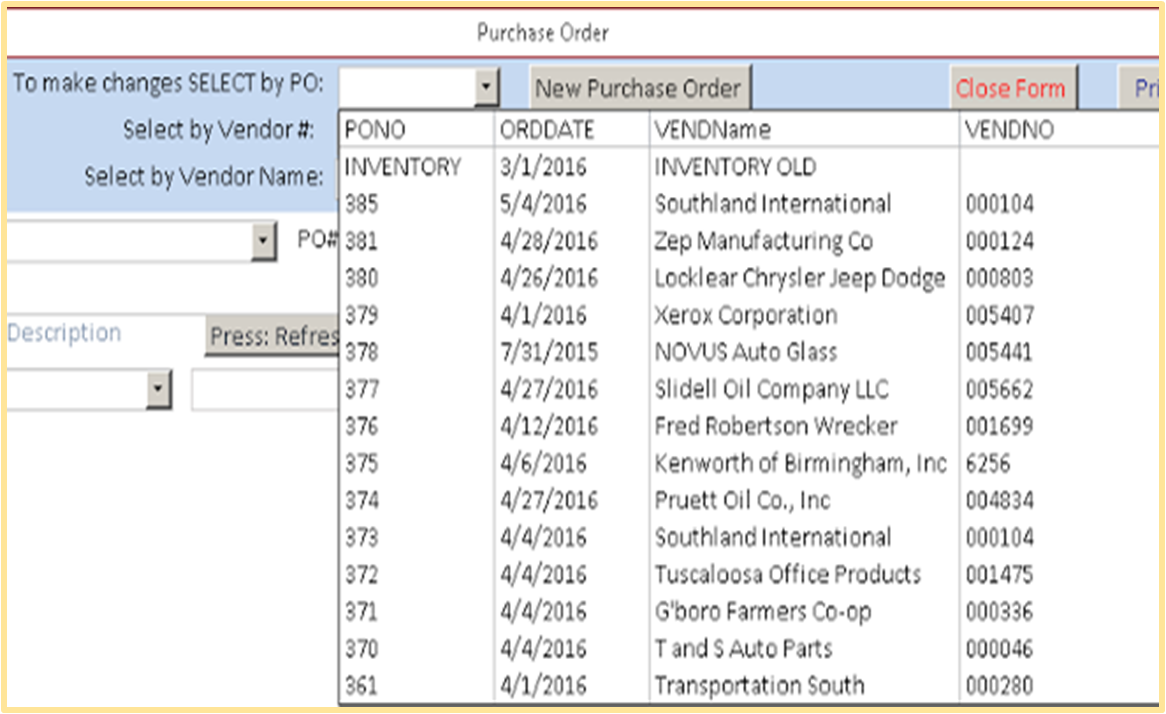
Task: Click vendor name Xerox Corporation
Action: coord(746,315)
